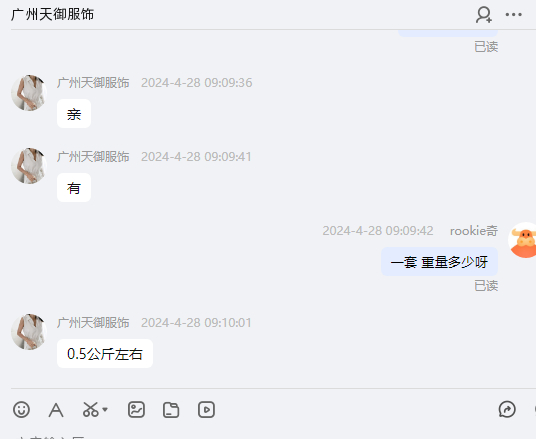Open text font formatting (A icon)
This screenshot has height=439, width=536.
[56, 410]
